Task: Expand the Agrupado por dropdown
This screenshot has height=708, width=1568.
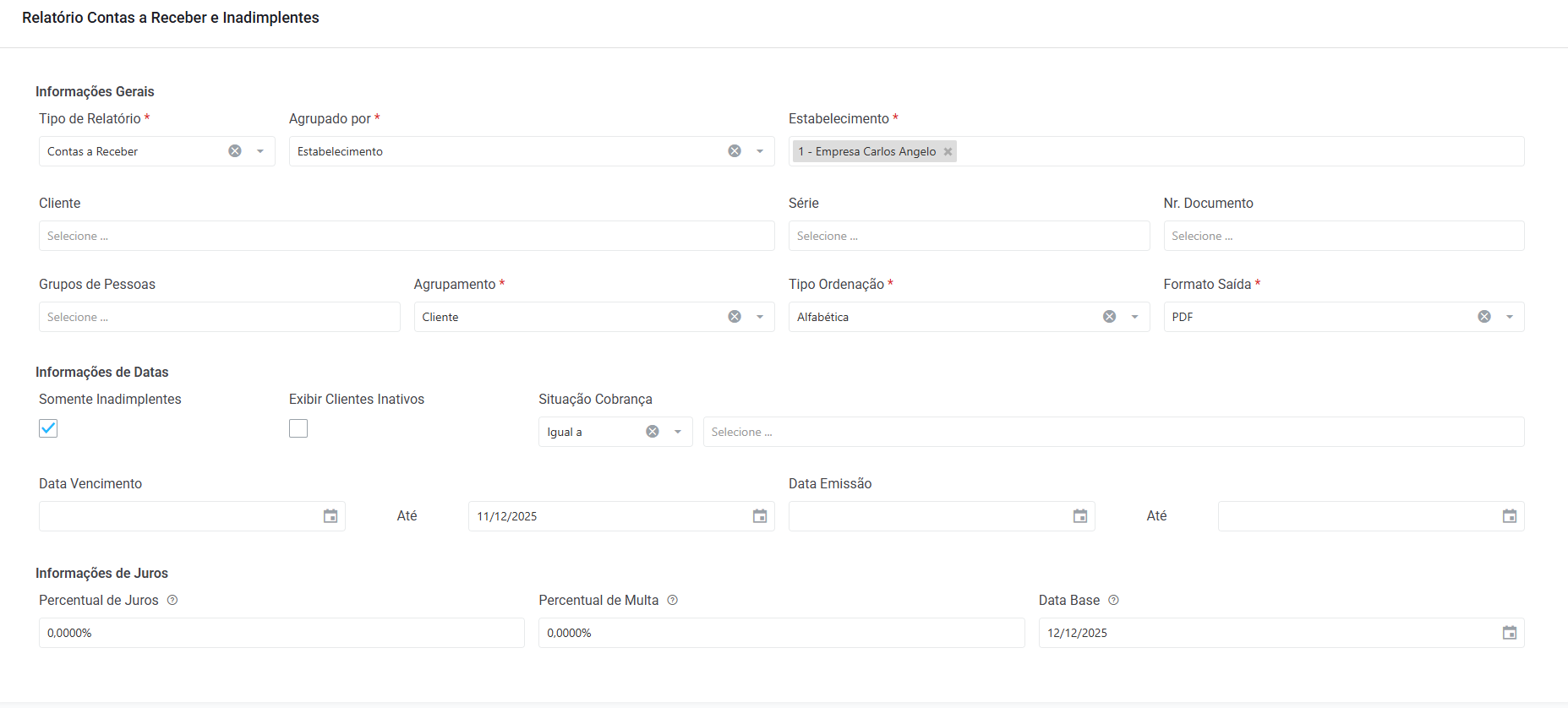Action: [x=760, y=151]
